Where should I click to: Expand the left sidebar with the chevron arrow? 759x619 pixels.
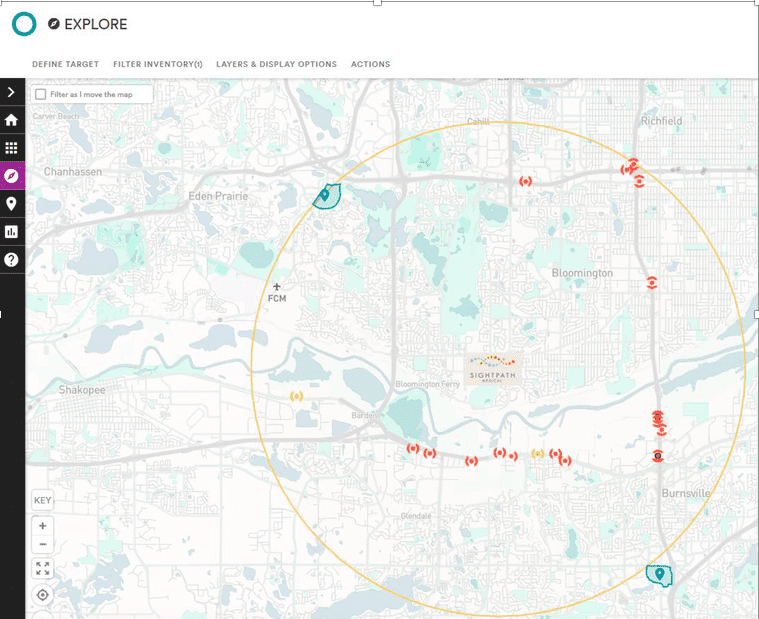(x=11, y=92)
